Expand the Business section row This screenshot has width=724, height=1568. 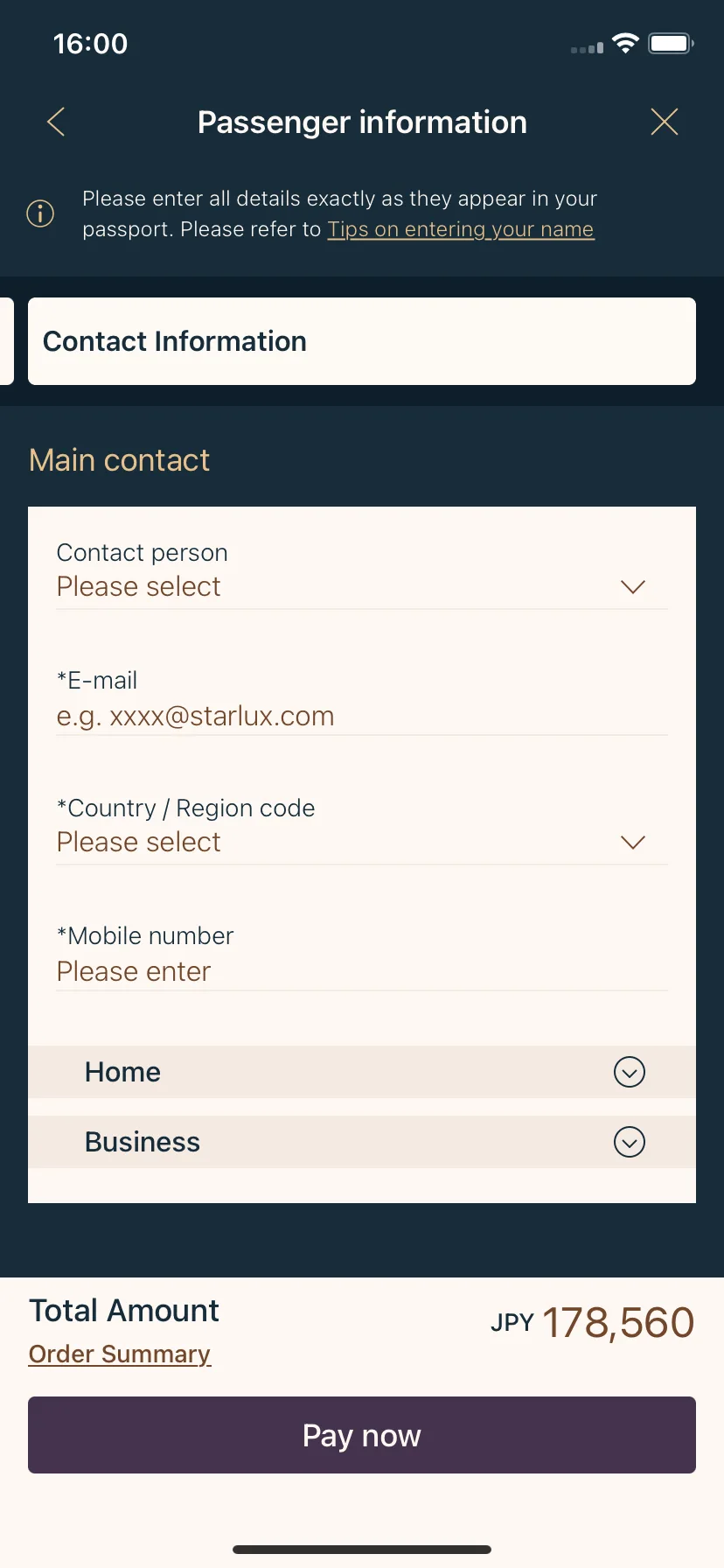pyautogui.click(x=362, y=1142)
